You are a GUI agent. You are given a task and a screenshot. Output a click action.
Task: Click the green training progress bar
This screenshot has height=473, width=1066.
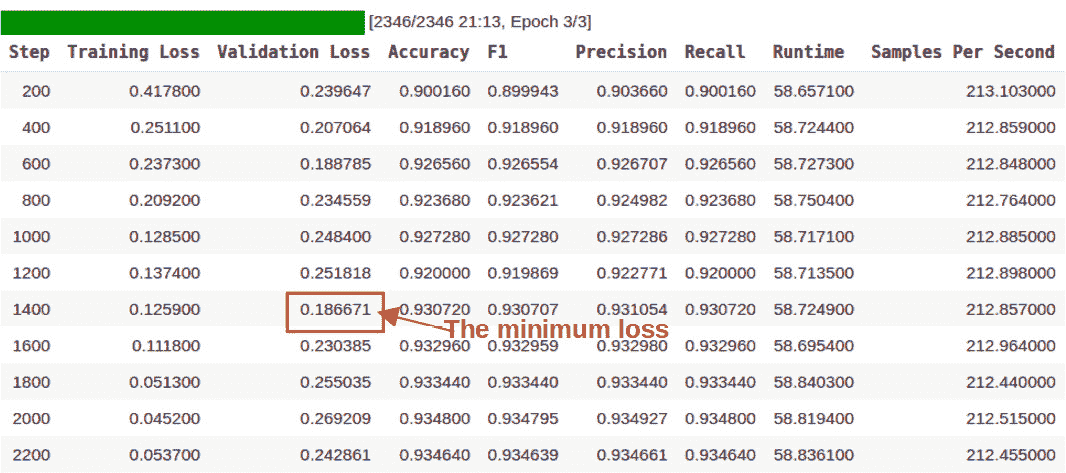click(x=183, y=22)
